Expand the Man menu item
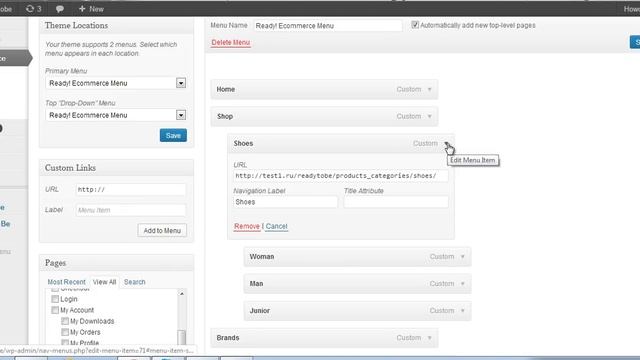Viewport: 640px width, 360px height. pos(462,284)
